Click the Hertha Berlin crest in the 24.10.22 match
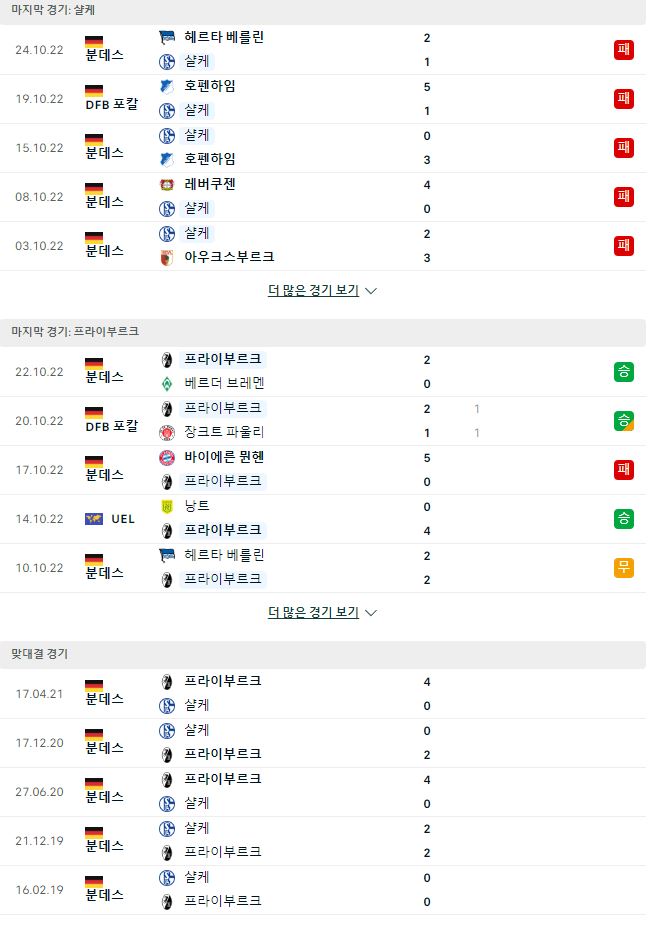Screen dimensions: 648x927 click(x=167, y=37)
